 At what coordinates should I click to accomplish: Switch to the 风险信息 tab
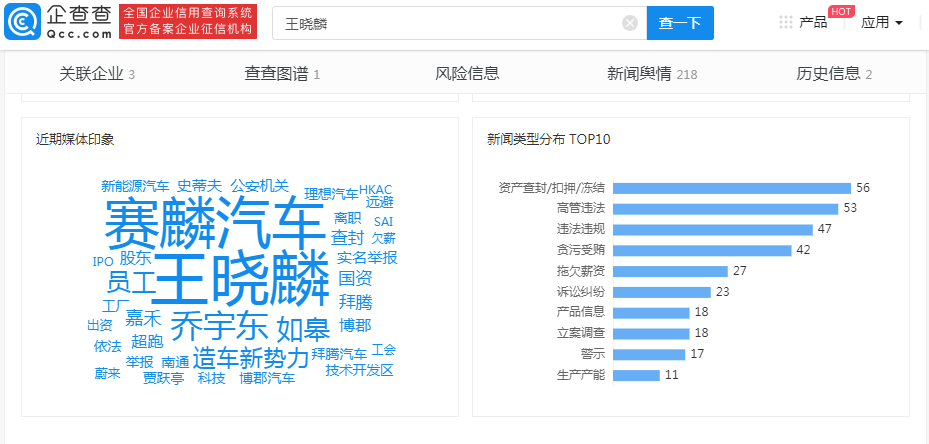click(x=467, y=74)
